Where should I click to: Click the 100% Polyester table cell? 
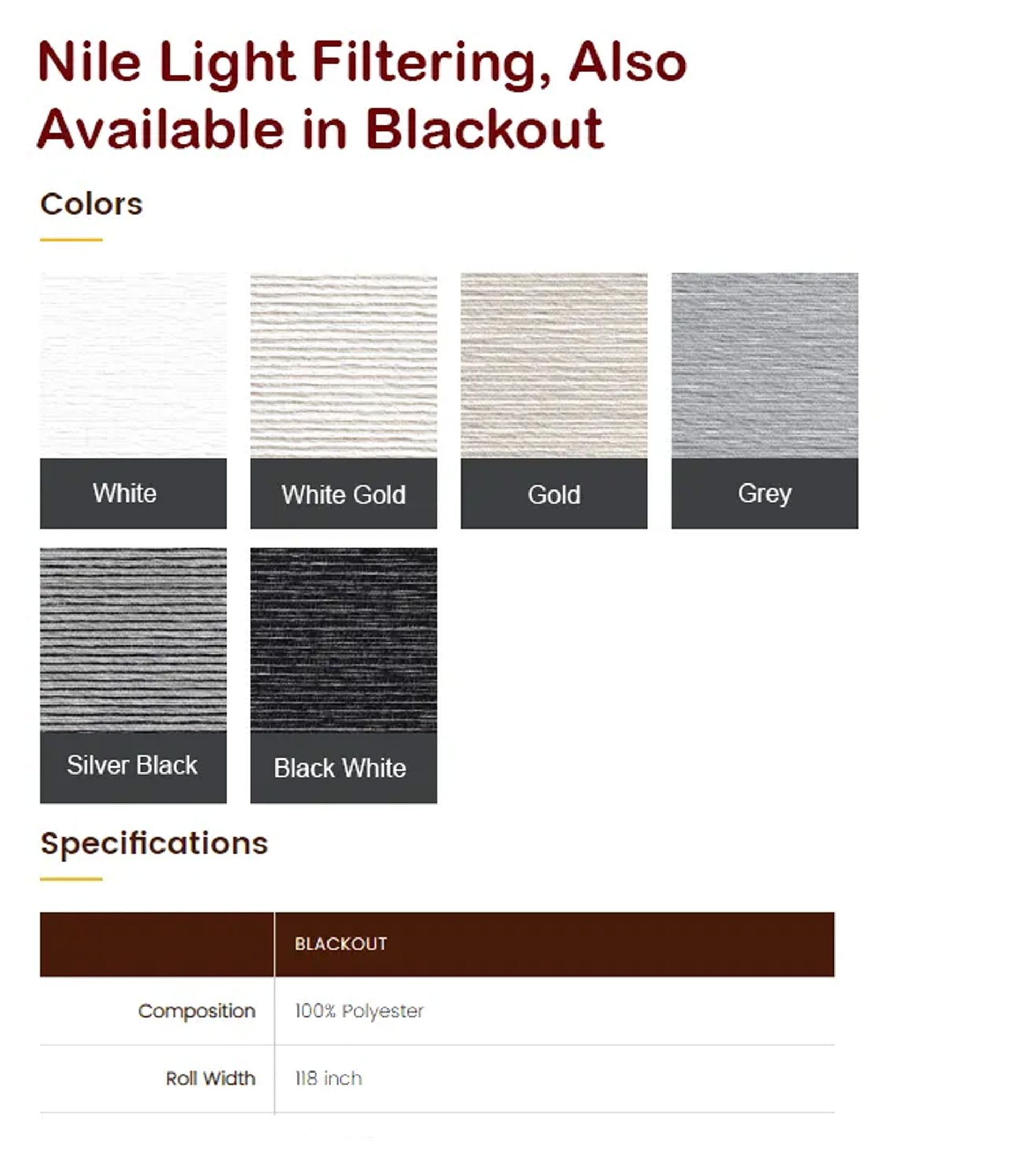click(360, 1011)
